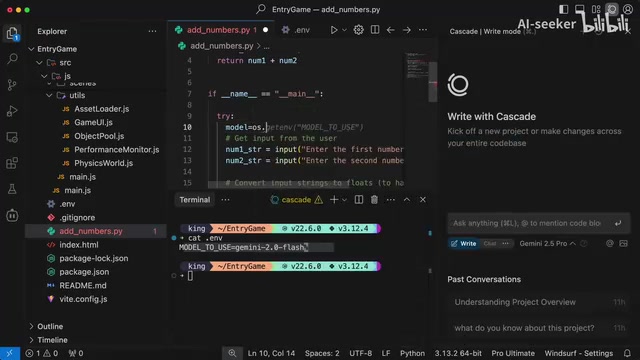Open PhysicsWorld.js file
The height and width of the screenshot is (360, 640).
click(103, 163)
